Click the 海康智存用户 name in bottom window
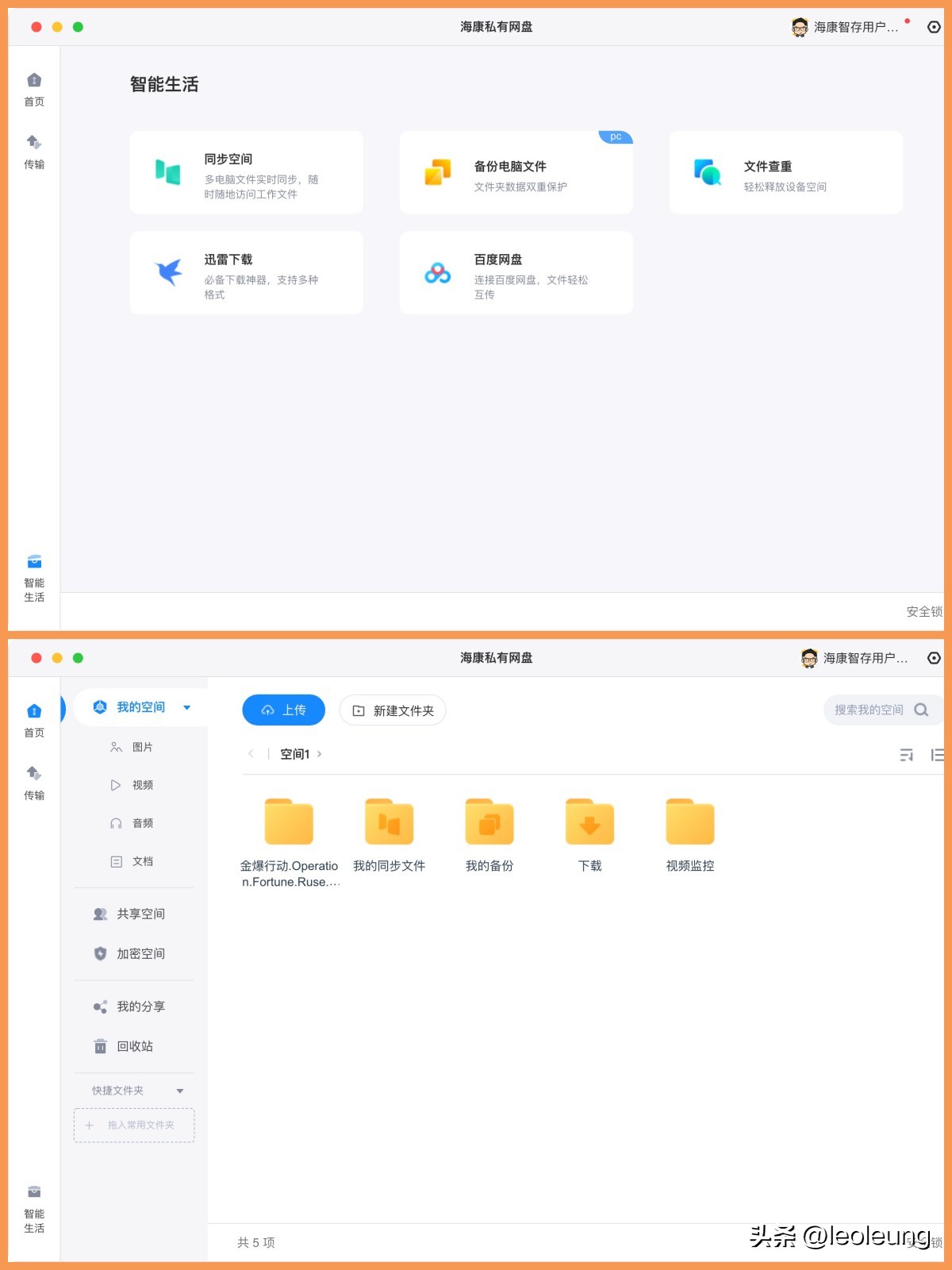The width and height of the screenshot is (952, 1270). pyautogui.click(x=866, y=658)
